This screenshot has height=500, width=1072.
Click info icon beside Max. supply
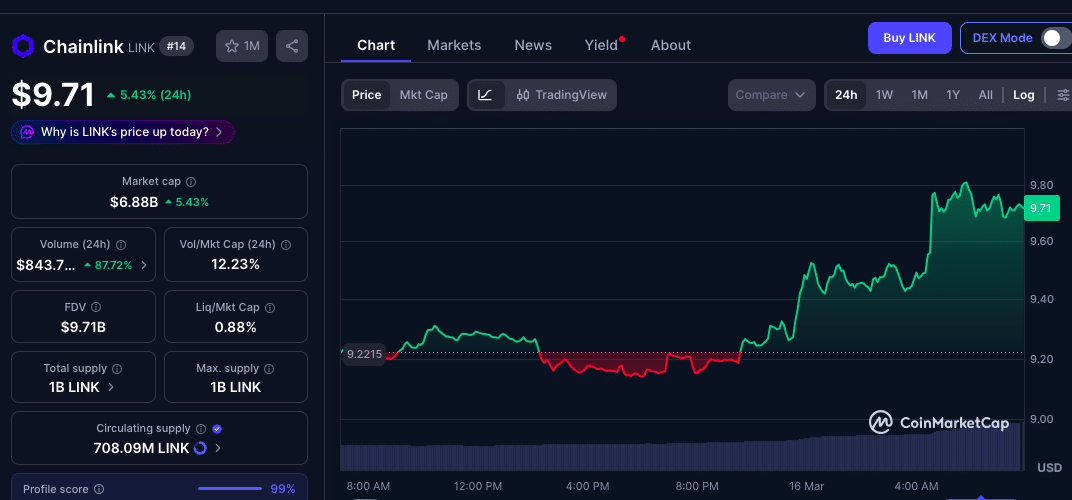[269, 369]
